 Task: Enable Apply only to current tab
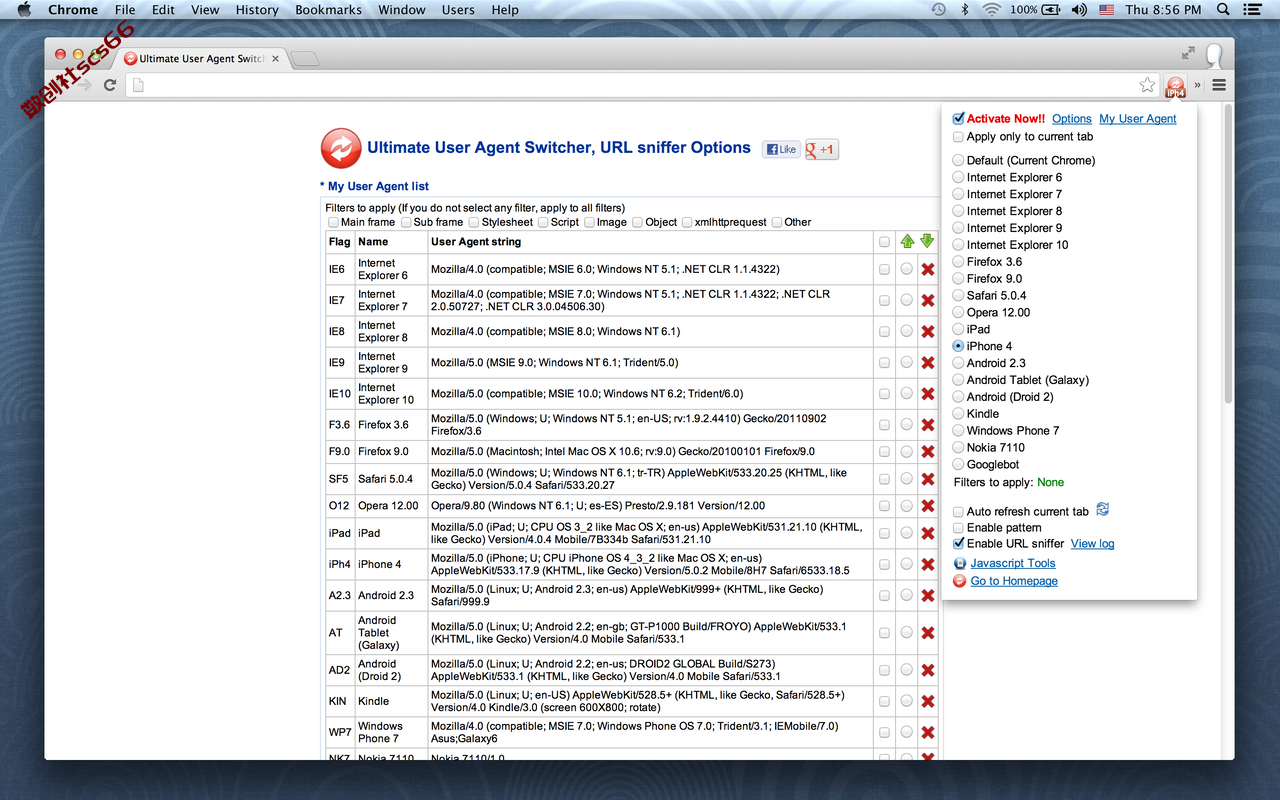[x=959, y=137]
